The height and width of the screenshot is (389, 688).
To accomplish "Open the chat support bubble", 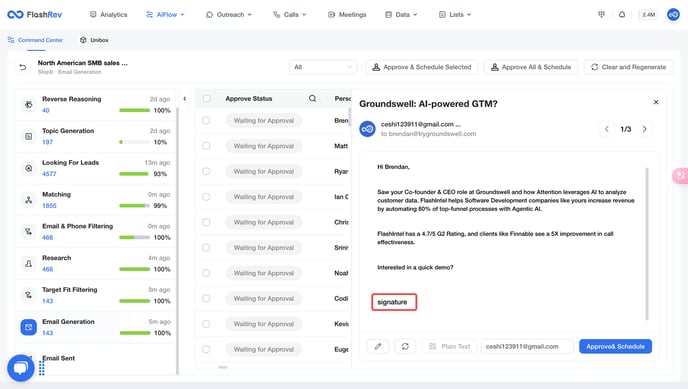I will (21, 368).
